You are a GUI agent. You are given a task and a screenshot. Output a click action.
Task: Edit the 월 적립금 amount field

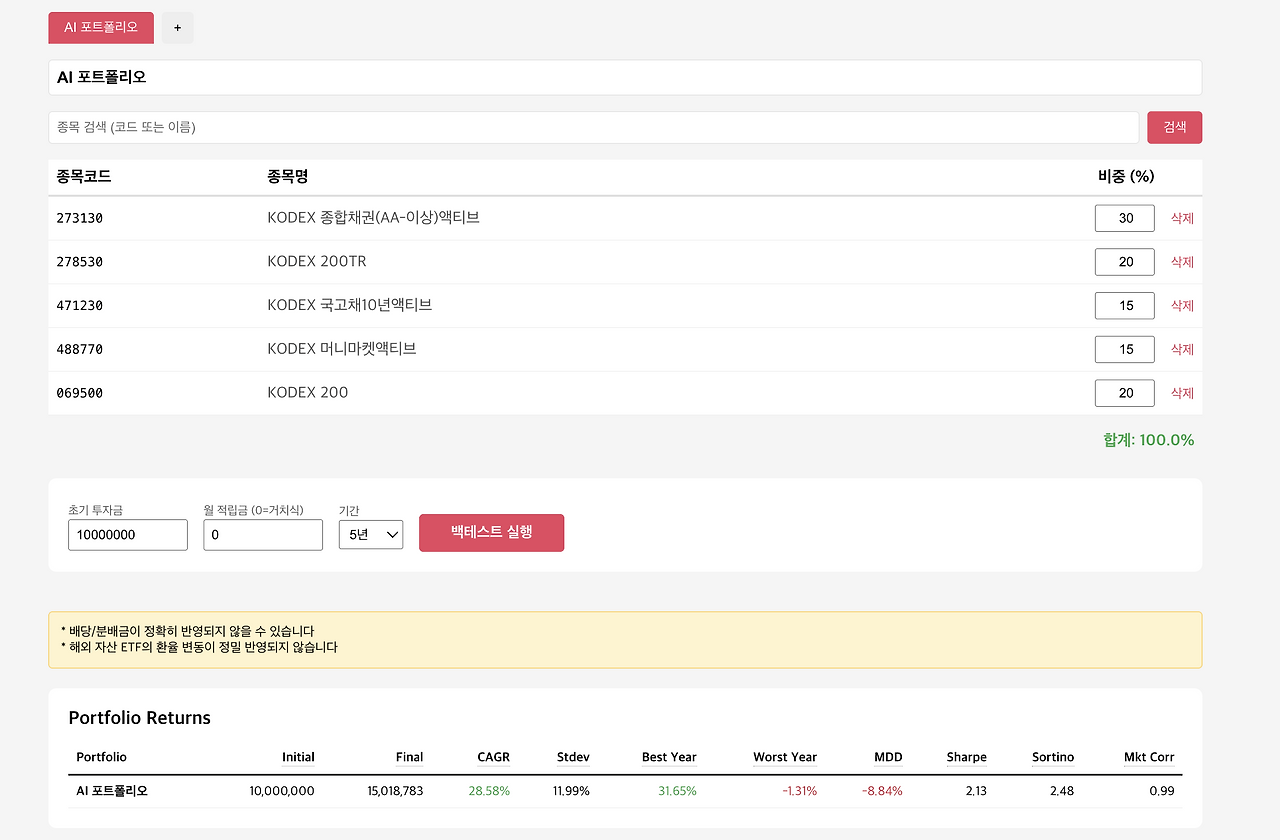(263, 535)
